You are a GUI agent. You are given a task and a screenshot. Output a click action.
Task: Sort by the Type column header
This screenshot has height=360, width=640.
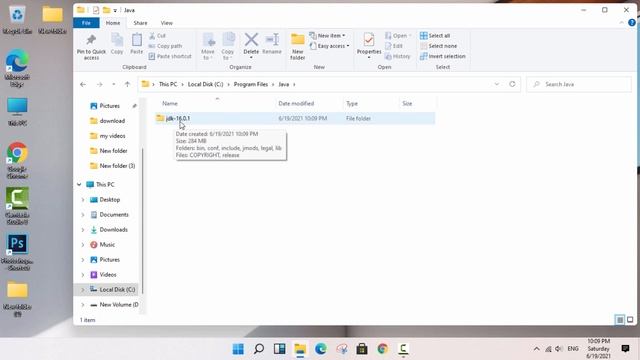pyautogui.click(x=352, y=104)
